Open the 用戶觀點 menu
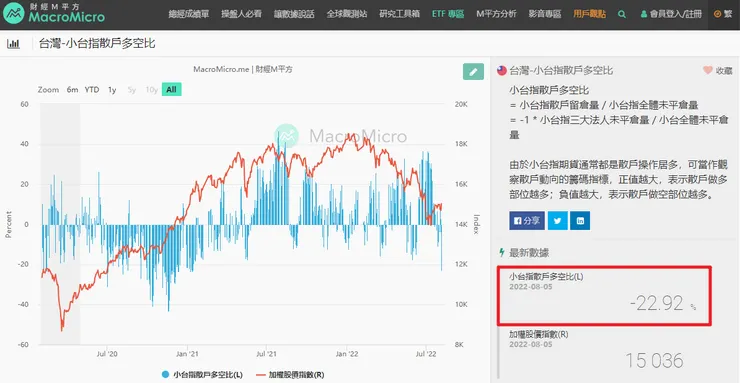The width and height of the screenshot is (740, 383). [590, 14]
